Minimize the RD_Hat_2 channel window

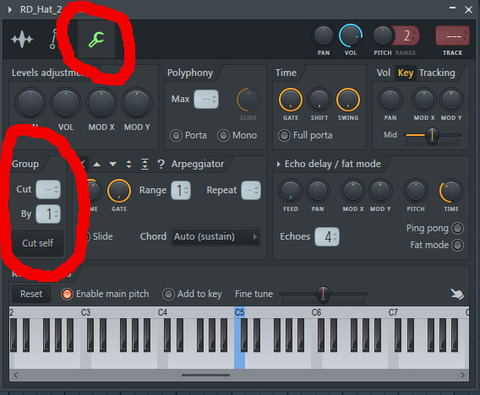click(452, 8)
